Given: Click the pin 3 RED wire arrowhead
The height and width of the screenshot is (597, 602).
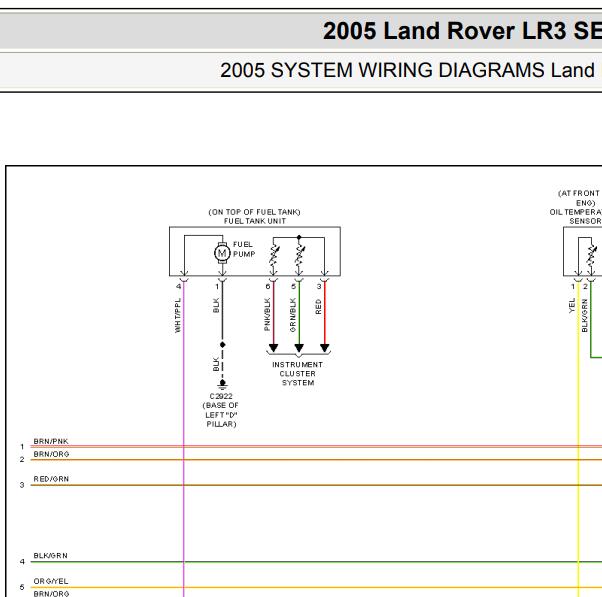Looking at the screenshot, I should [x=325, y=348].
